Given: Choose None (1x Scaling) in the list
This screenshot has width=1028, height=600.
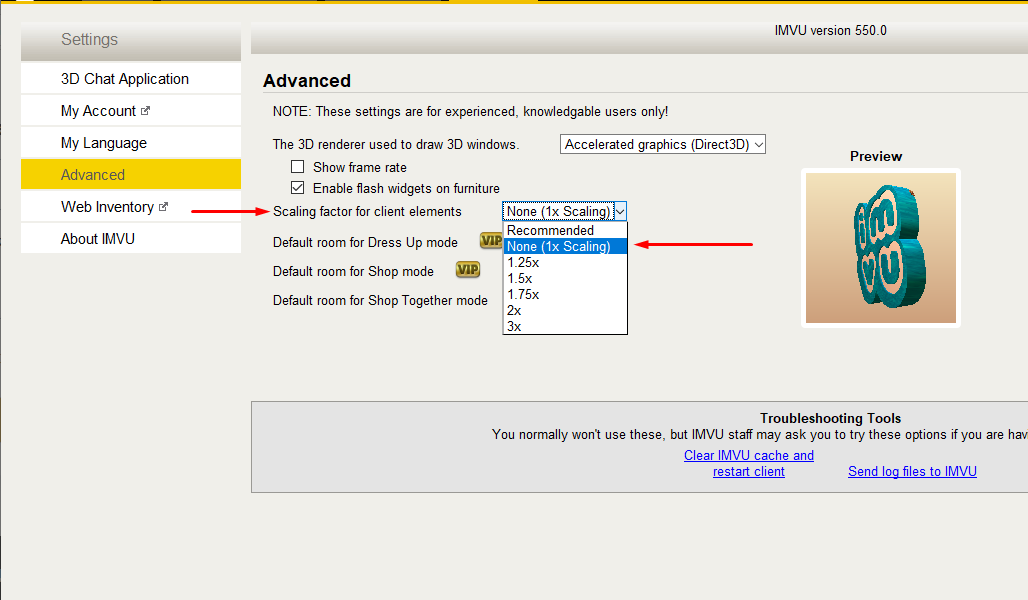Looking at the screenshot, I should point(565,247).
